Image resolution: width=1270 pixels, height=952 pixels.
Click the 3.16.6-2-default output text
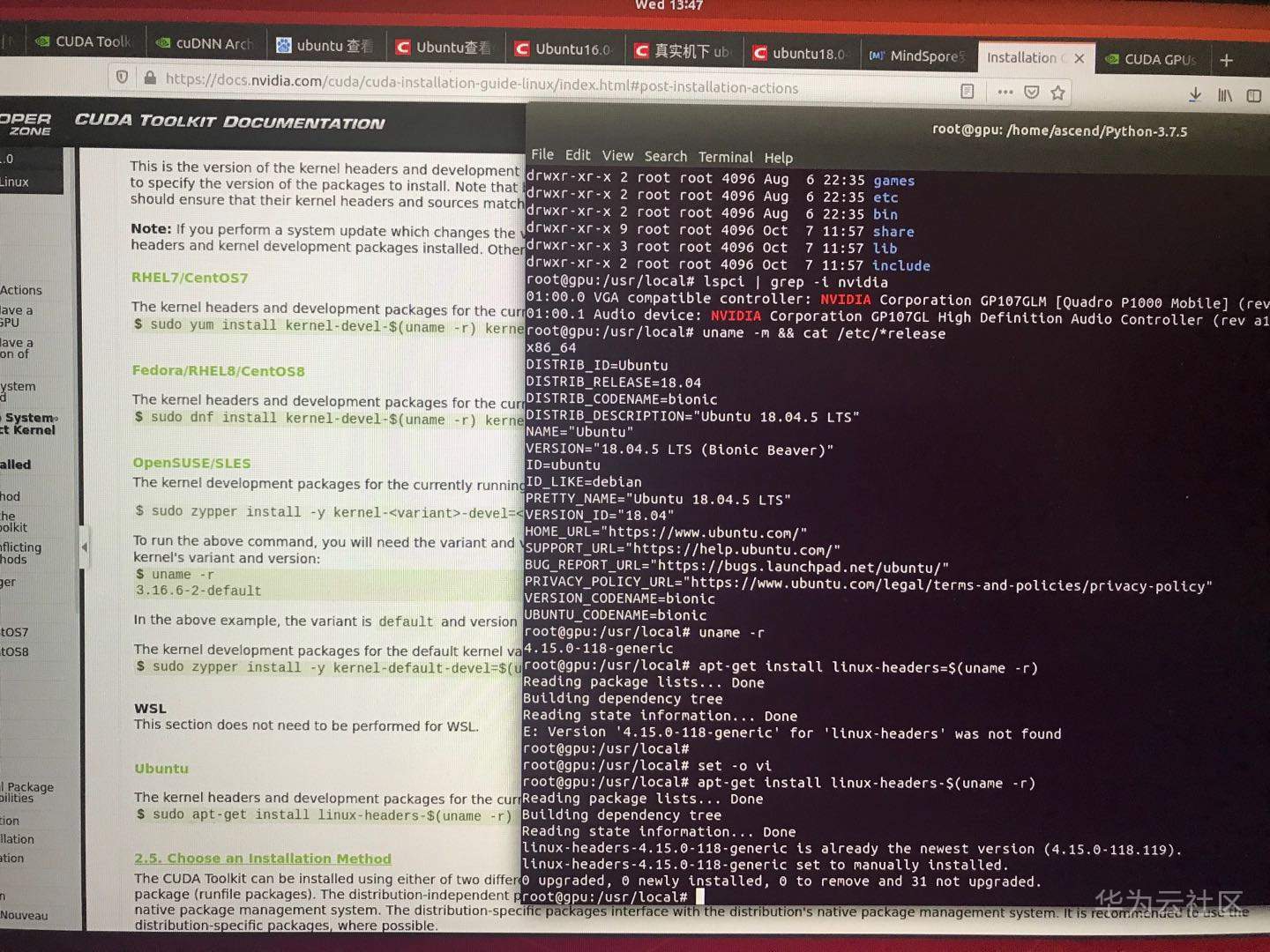(198, 591)
